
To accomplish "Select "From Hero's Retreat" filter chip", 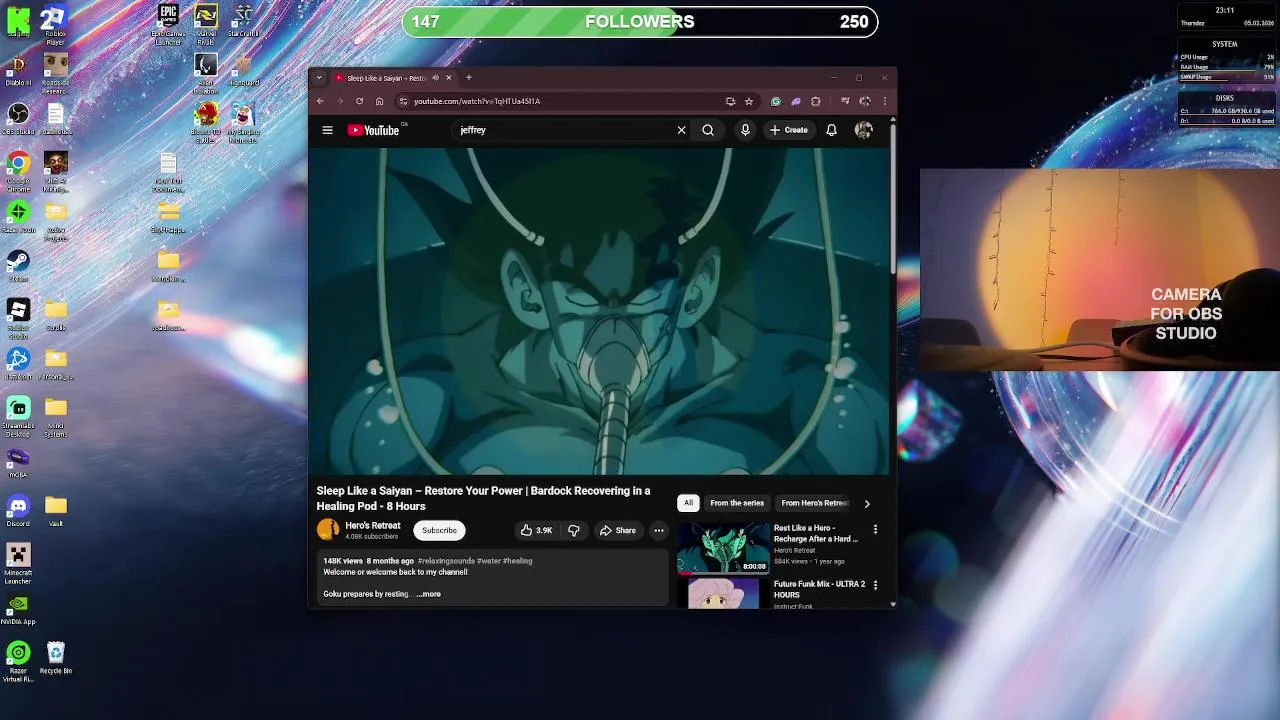I will tap(815, 503).
